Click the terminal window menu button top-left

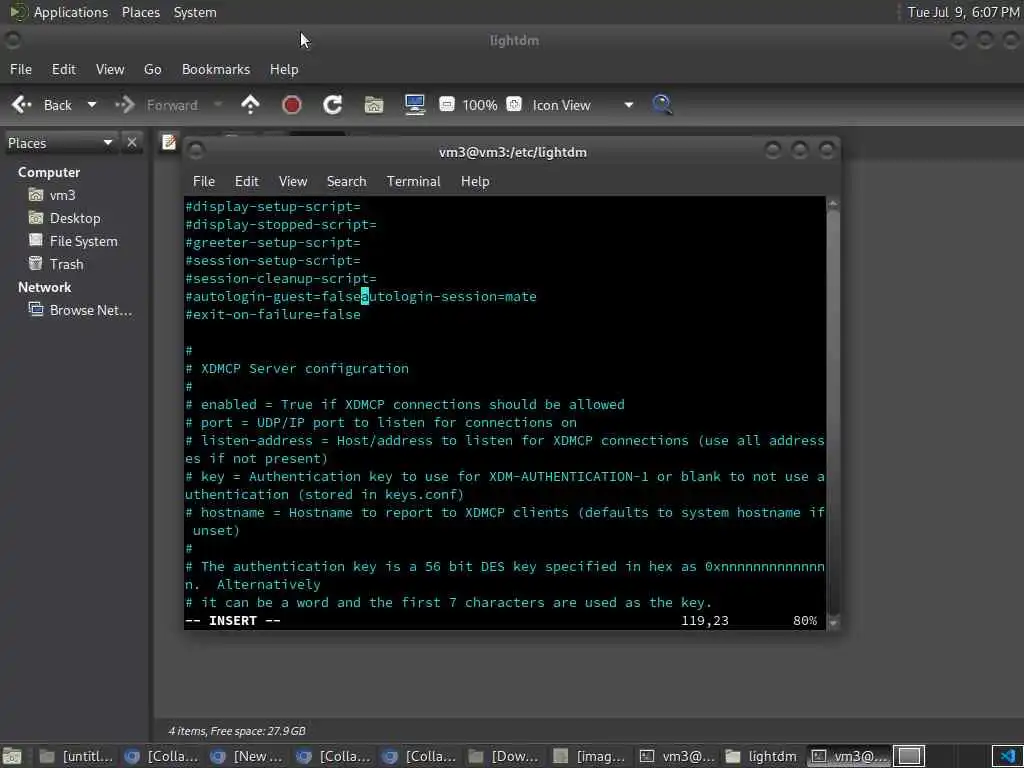195,151
